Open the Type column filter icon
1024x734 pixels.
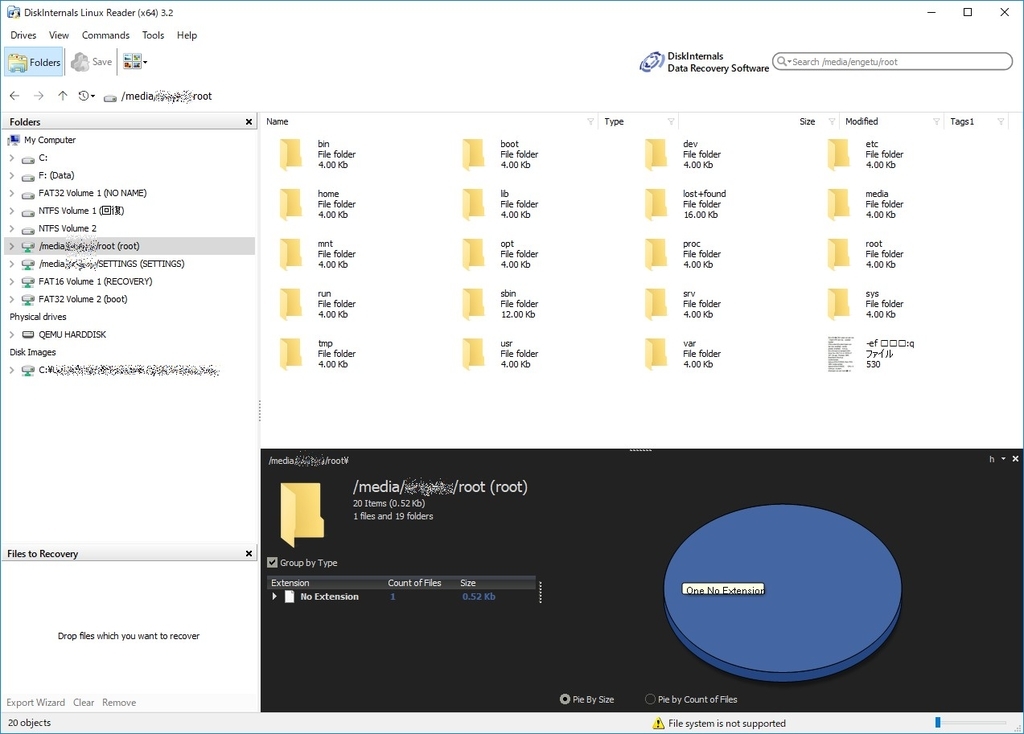point(671,121)
